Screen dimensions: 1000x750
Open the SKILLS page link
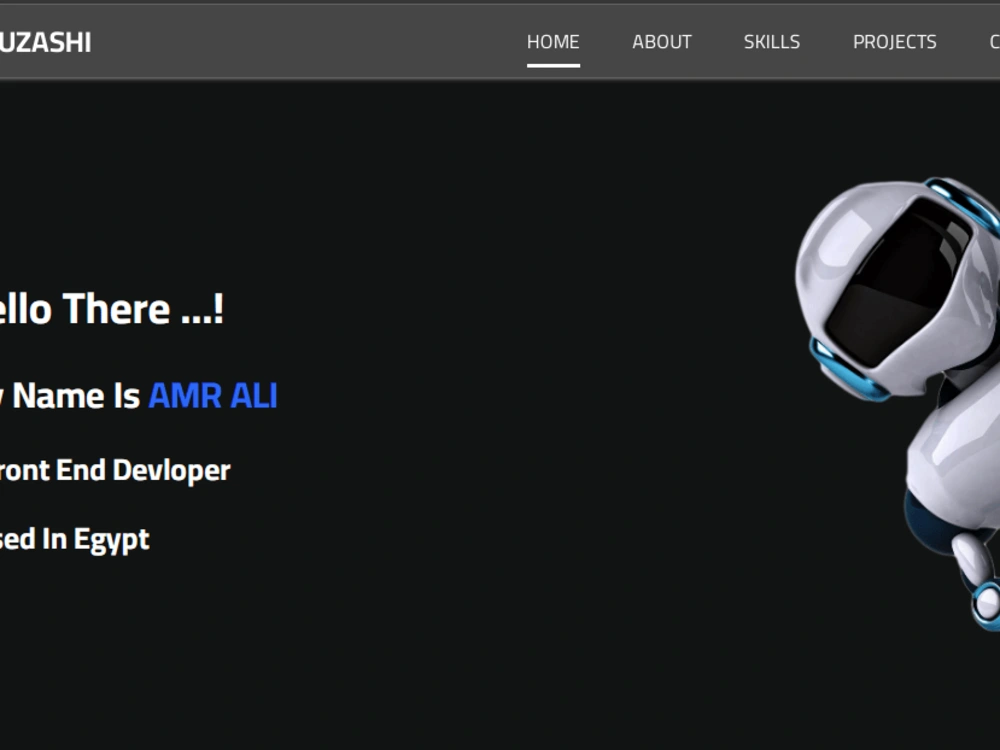771,41
